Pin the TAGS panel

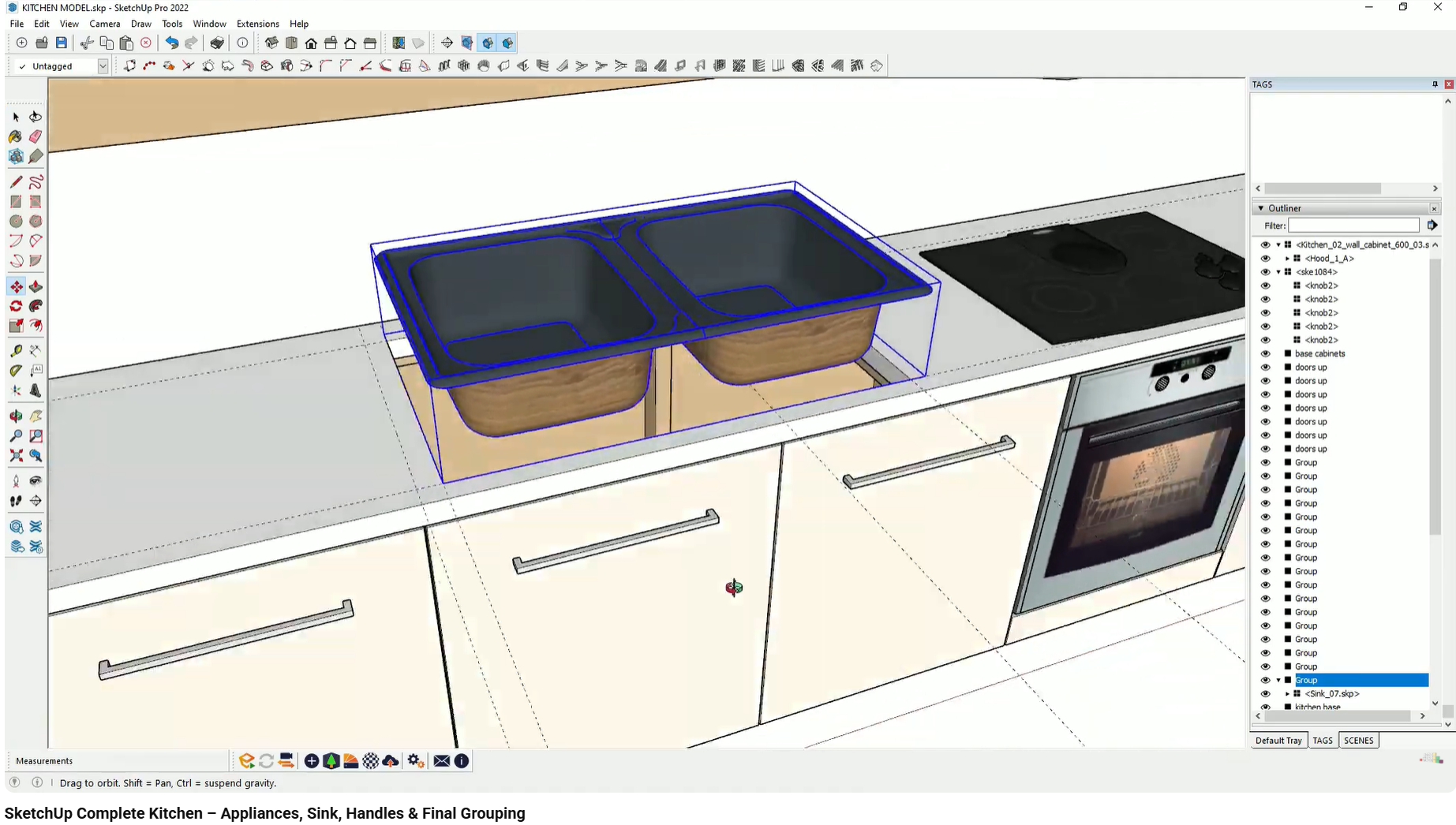[x=1435, y=84]
